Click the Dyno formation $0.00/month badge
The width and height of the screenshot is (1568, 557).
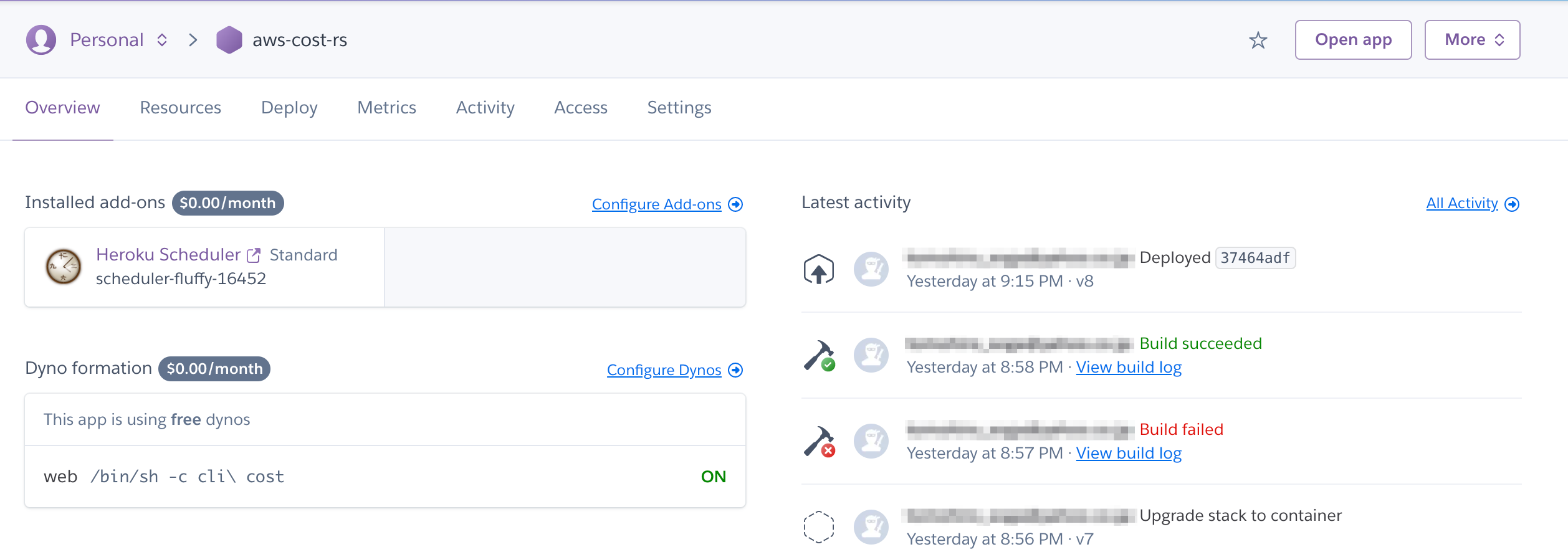[x=214, y=369]
